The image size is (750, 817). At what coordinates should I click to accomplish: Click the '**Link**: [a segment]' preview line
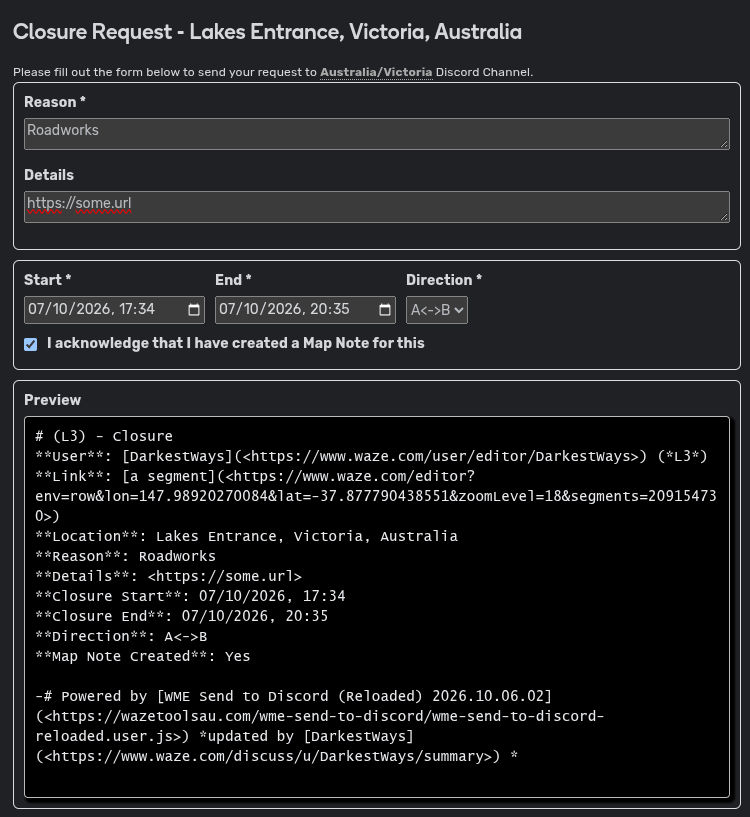coord(255,476)
